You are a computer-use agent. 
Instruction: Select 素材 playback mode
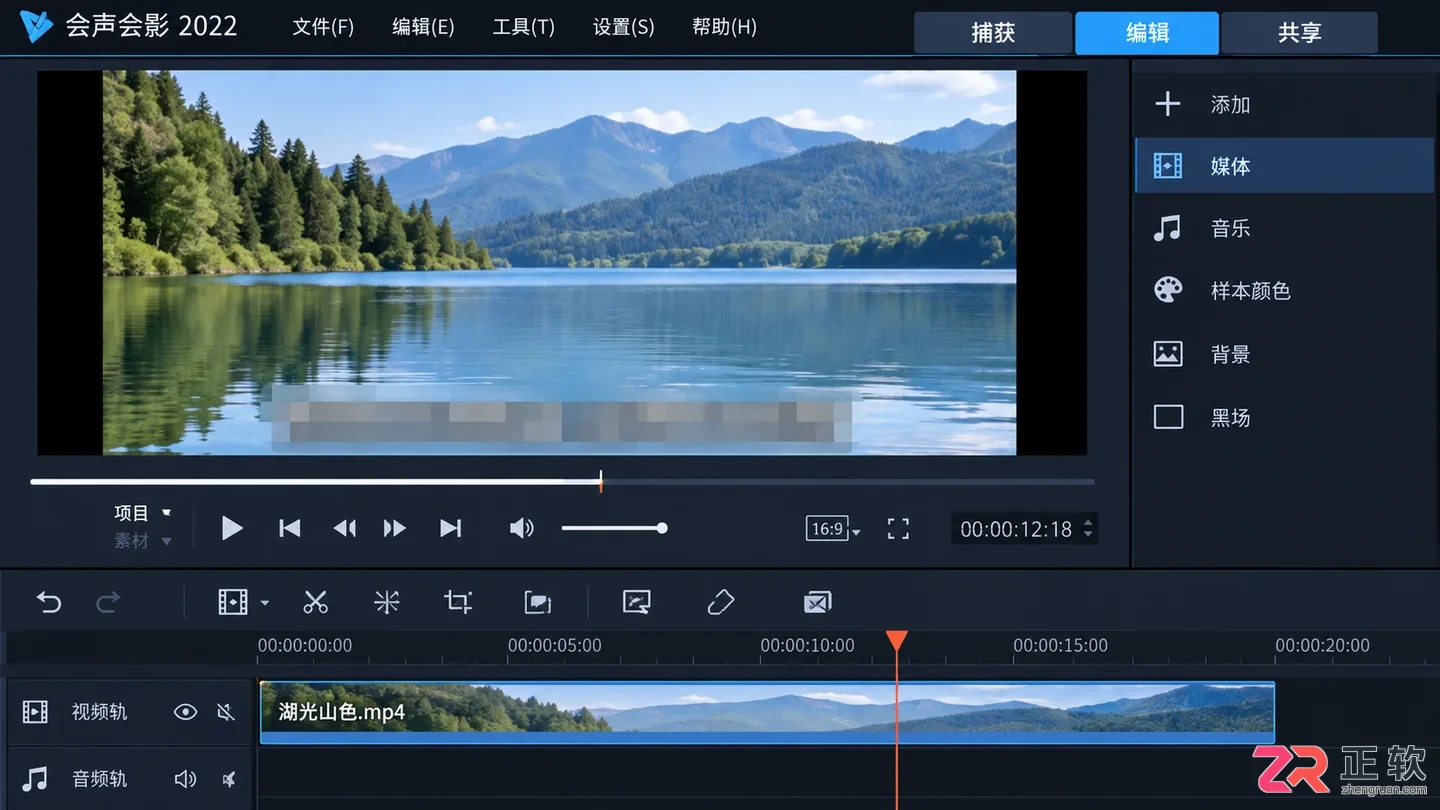coord(143,541)
